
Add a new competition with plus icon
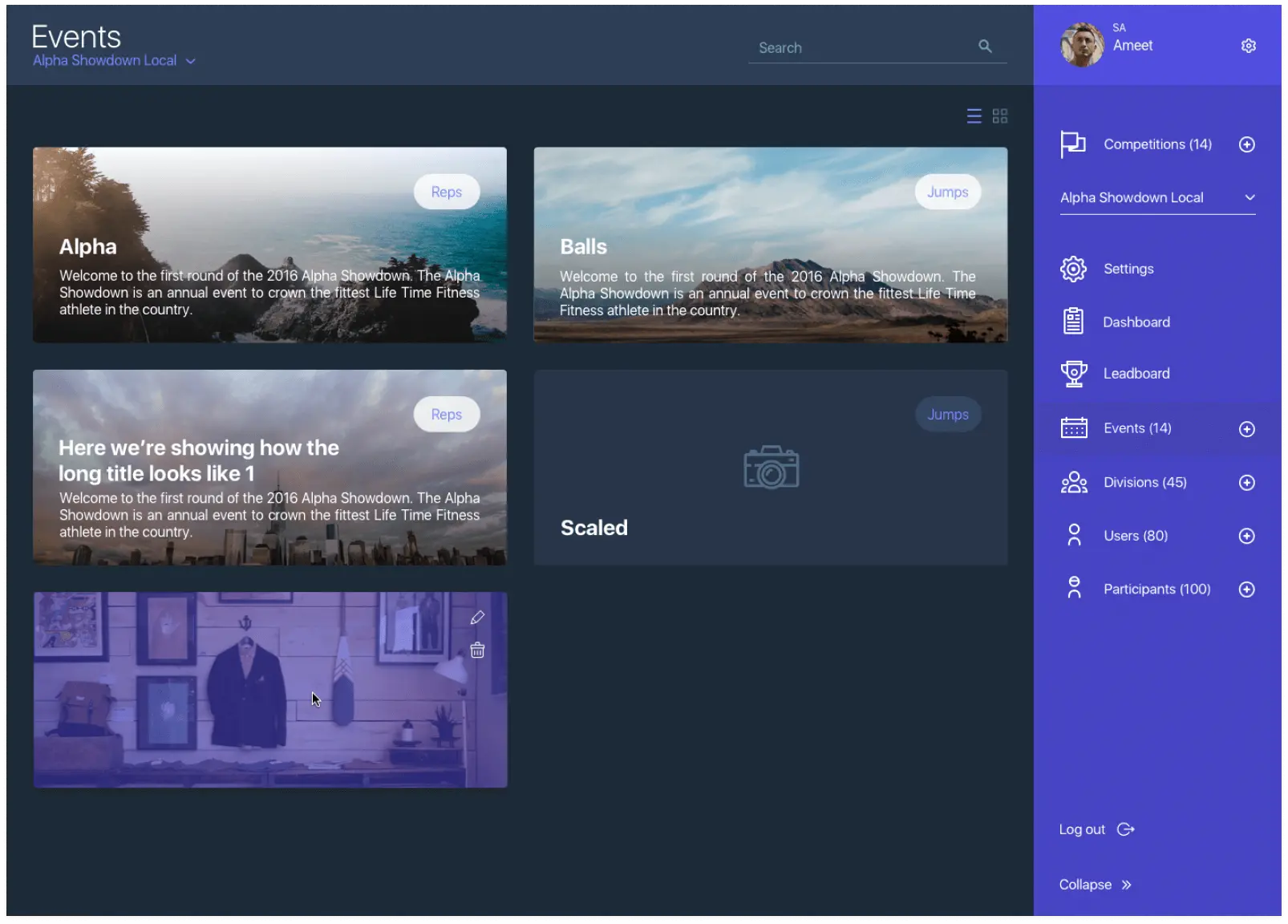click(x=1246, y=144)
